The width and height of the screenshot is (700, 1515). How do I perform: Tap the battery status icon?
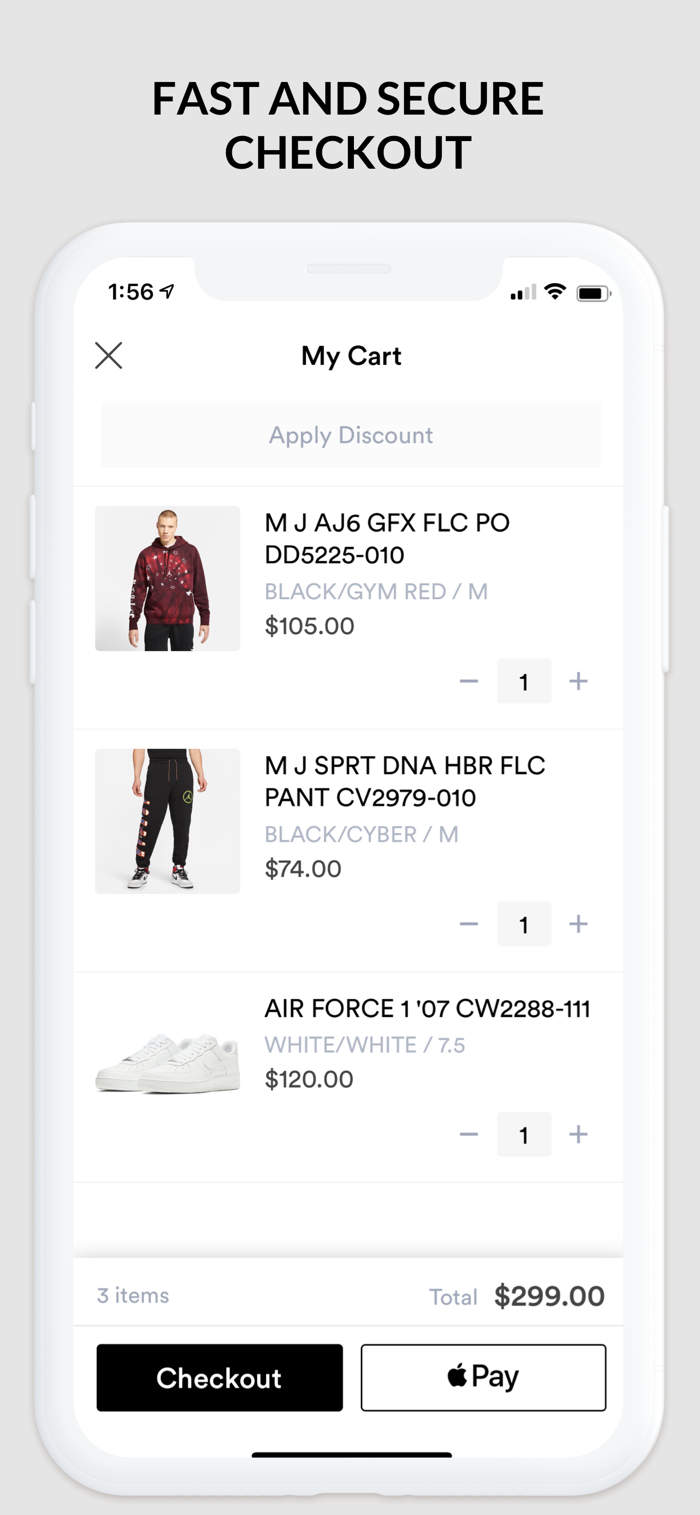pos(593,293)
